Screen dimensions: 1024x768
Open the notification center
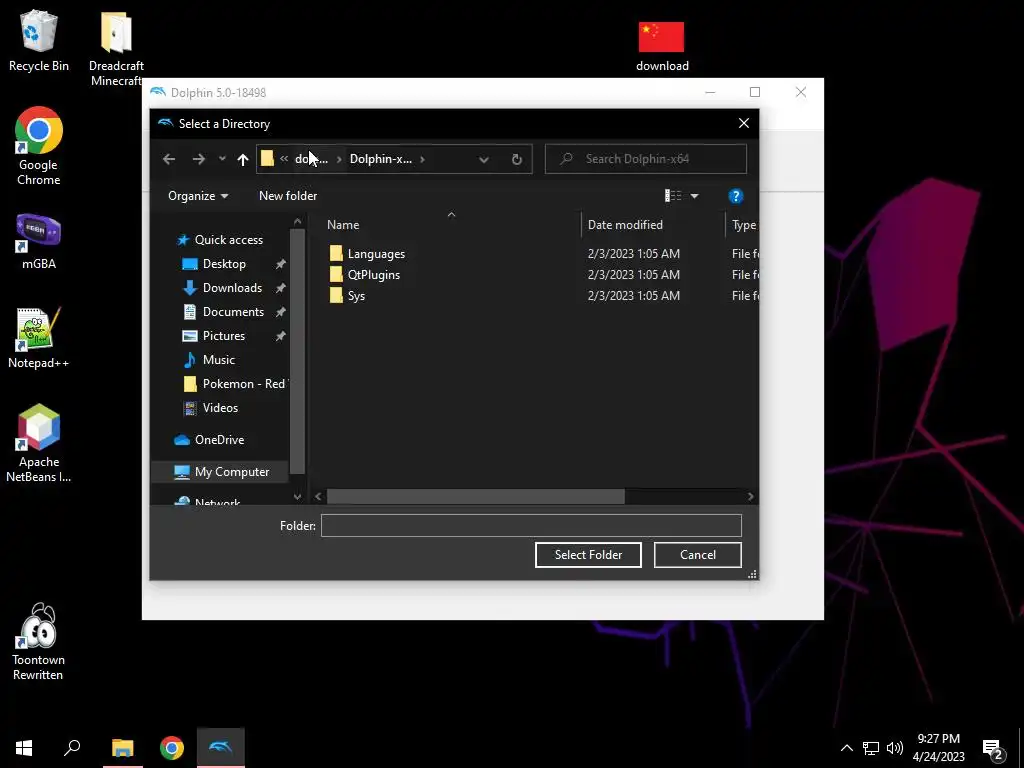point(993,748)
